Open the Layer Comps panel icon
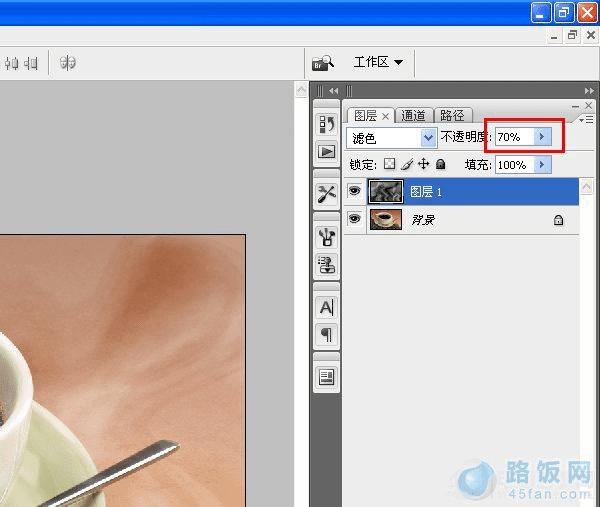This screenshot has height=507, width=600. point(326,377)
